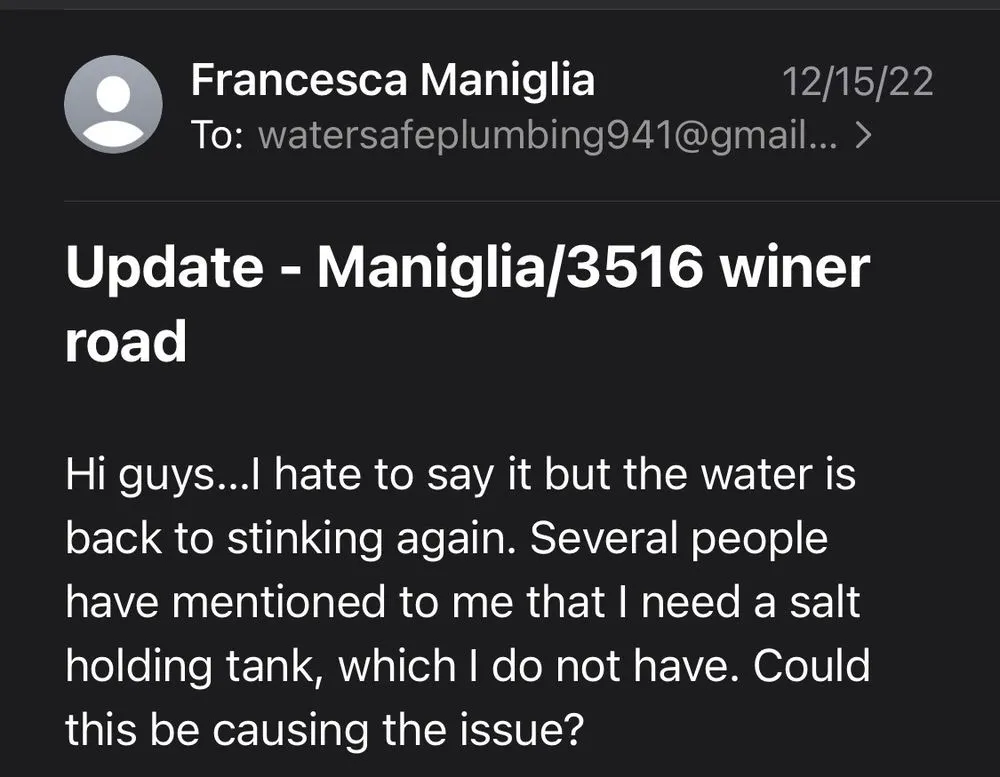Image resolution: width=1000 pixels, height=777 pixels.
Task: Click "Several people" in the email body
Action: point(679,538)
